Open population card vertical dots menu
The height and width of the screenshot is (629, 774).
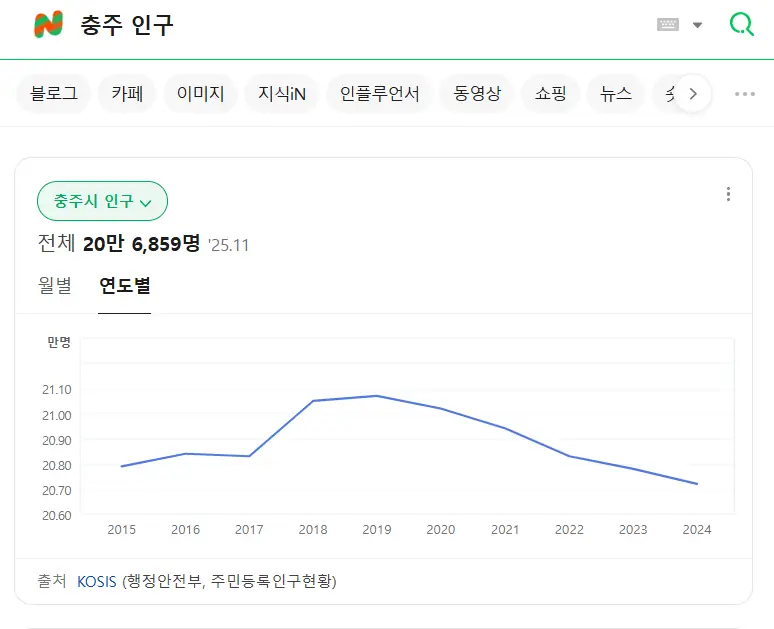pyautogui.click(x=728, y=194)
